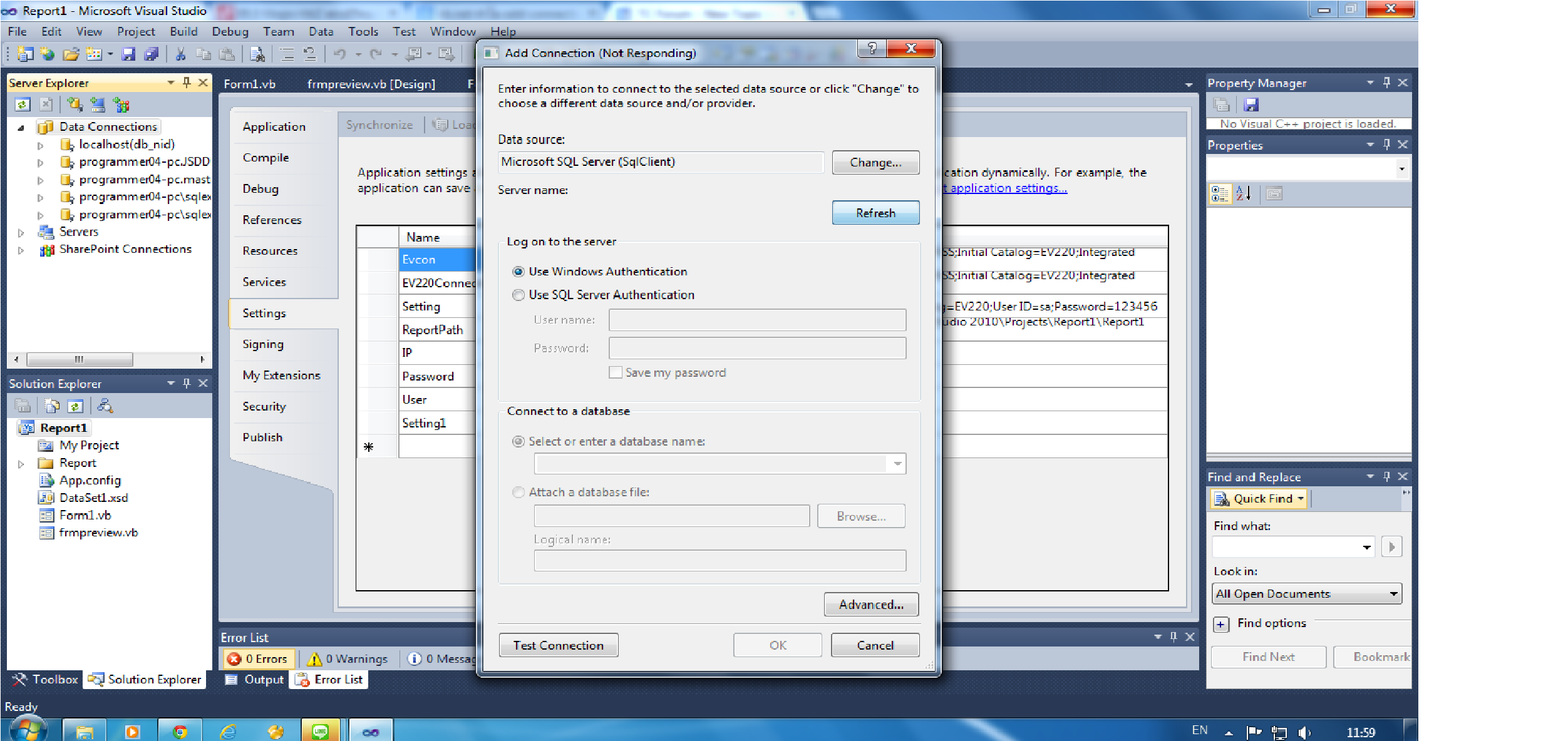Click the Advanced... button
1568x741 pixels.
coord(871,605)
